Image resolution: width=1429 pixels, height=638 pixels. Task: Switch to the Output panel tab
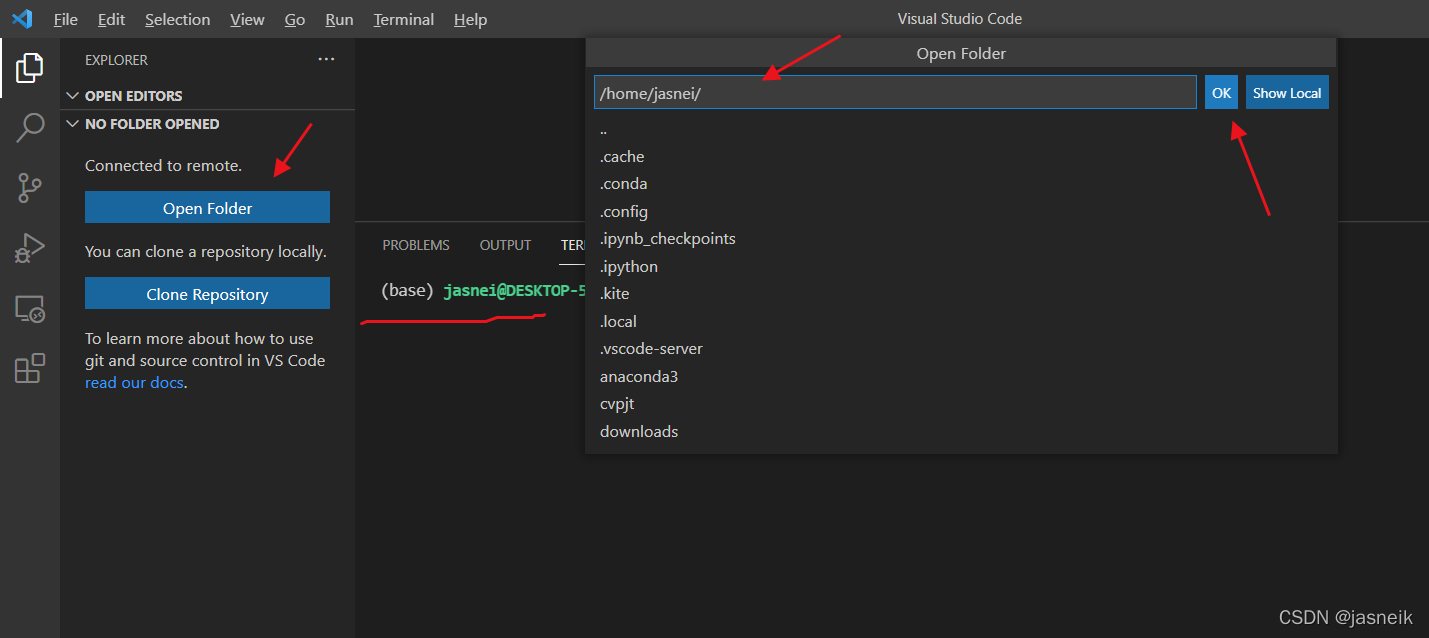point(505,245)
